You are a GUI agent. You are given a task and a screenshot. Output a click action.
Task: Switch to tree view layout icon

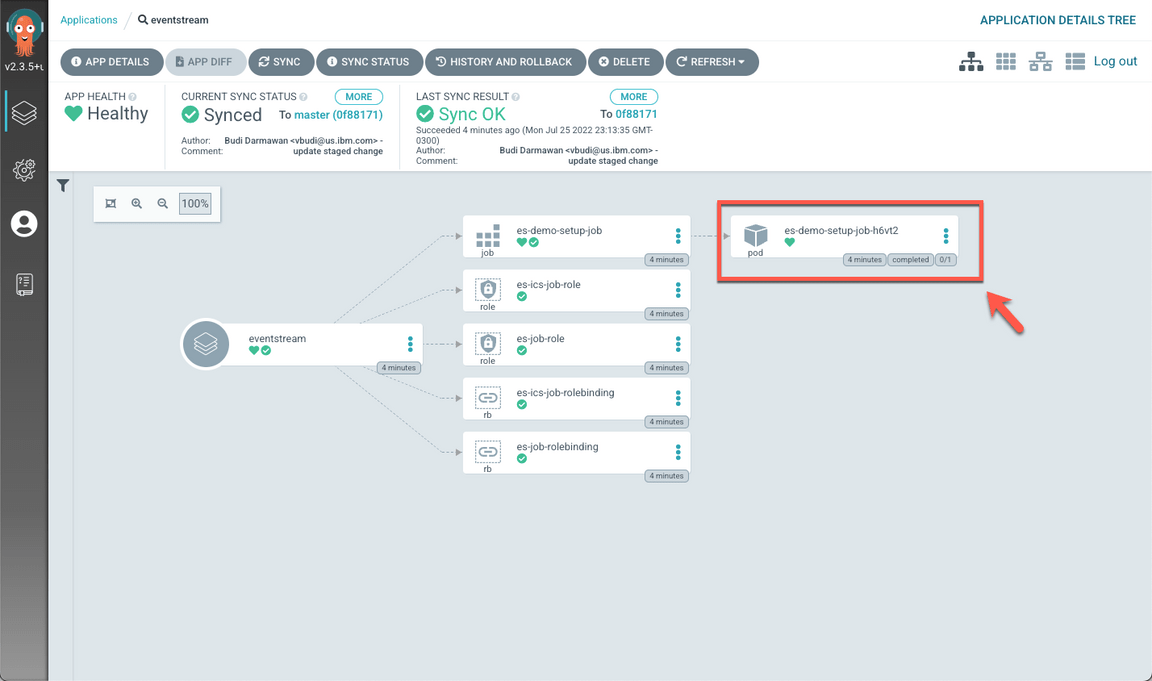pyautogui.click(x=971, y=62)
